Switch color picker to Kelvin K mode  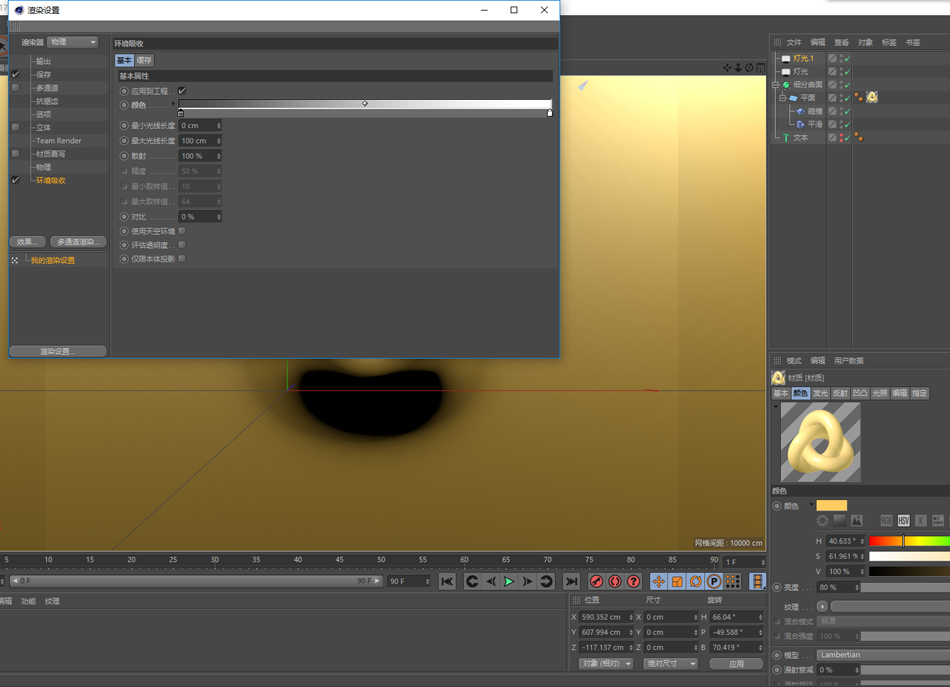pos(921,520)
